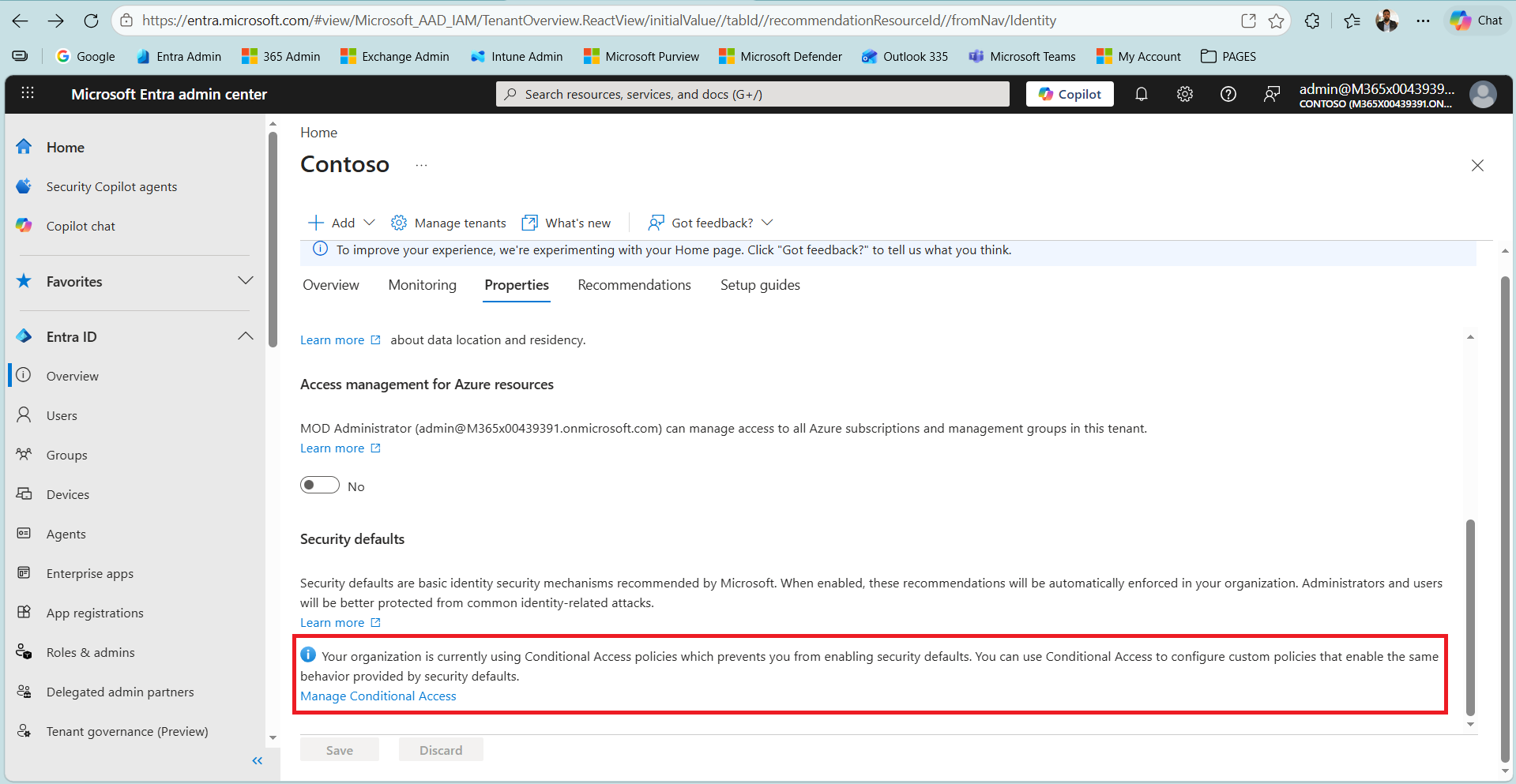Open notifications bell in Entra header
The image size is (1516, 784).
pyautogui.click(x=1142, y=94)
